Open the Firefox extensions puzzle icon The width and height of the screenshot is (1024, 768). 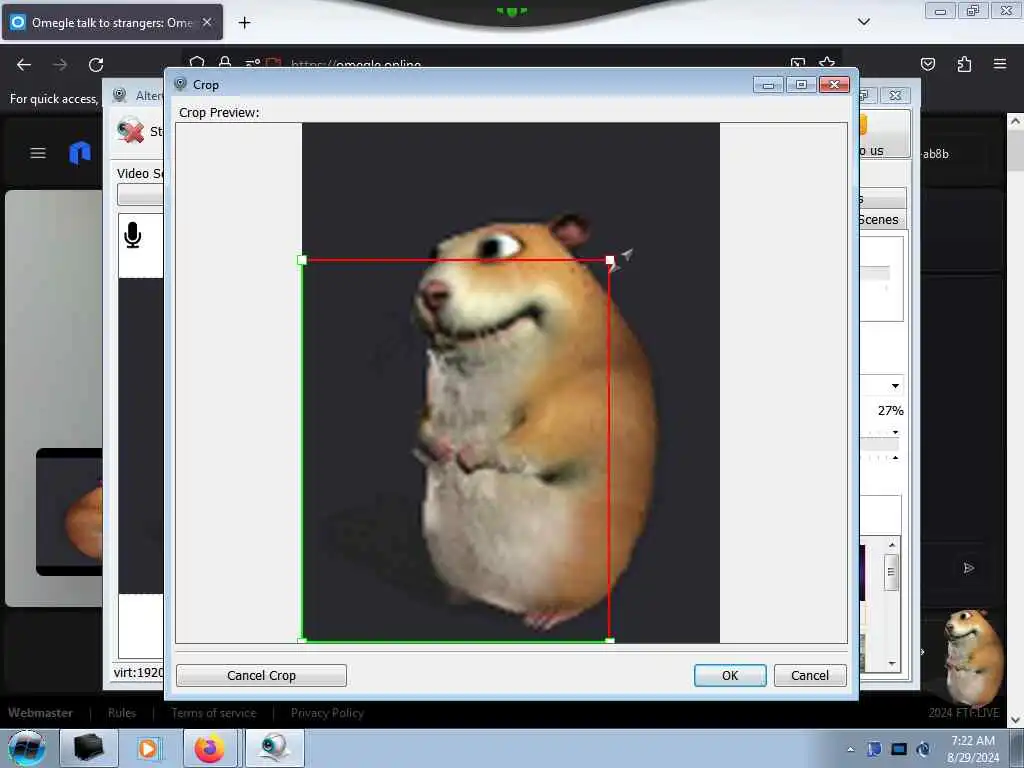(x=964, y=64)
